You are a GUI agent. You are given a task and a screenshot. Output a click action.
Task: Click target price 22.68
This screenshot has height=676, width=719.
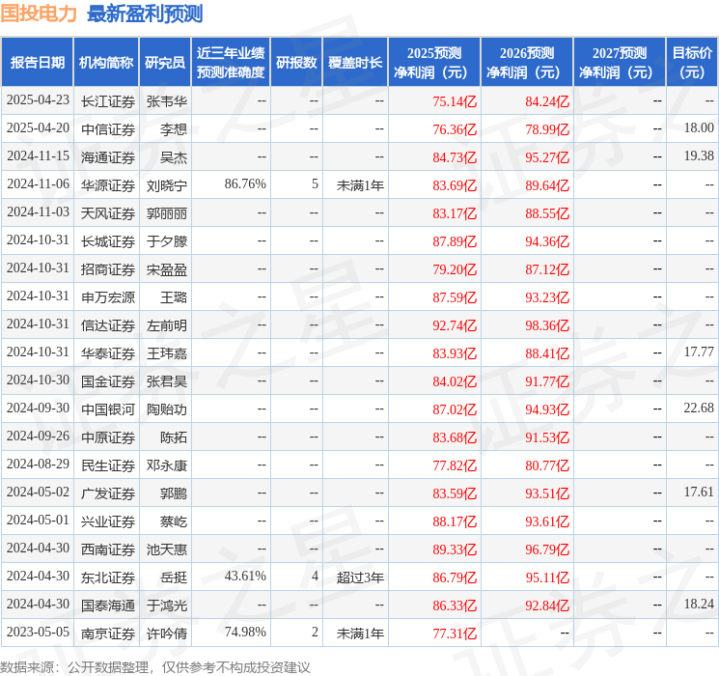pyautogui.click(x=699, y=408)
